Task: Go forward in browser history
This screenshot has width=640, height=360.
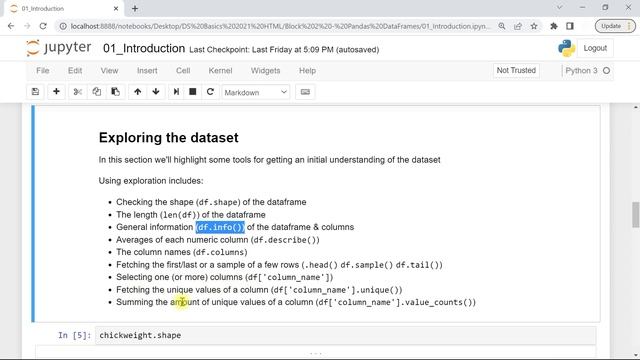Action: click(27, 26)
